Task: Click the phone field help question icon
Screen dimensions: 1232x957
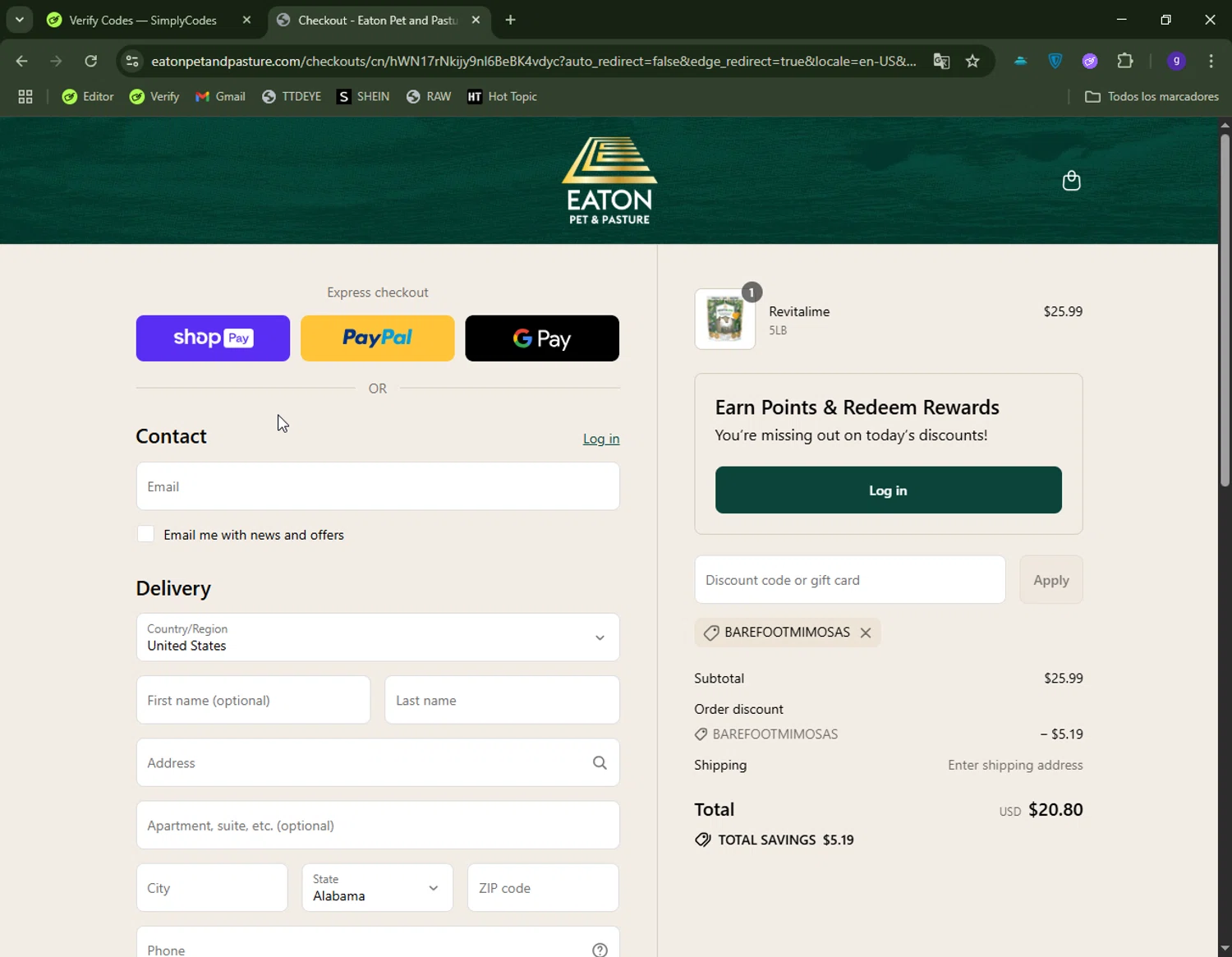Action: pos(600,950)
